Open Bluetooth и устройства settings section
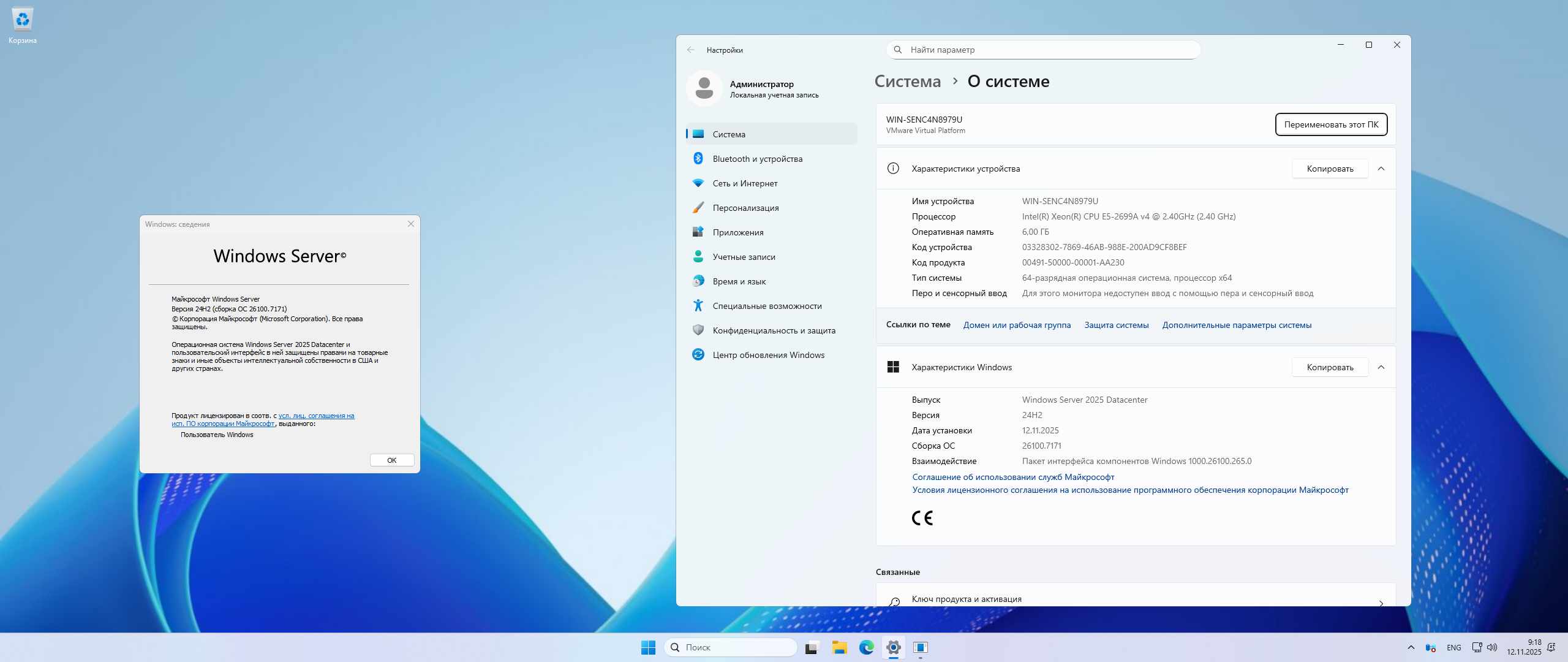This screenshot has width=1568, height=662. pyautogui.click(x=757, y=159)
